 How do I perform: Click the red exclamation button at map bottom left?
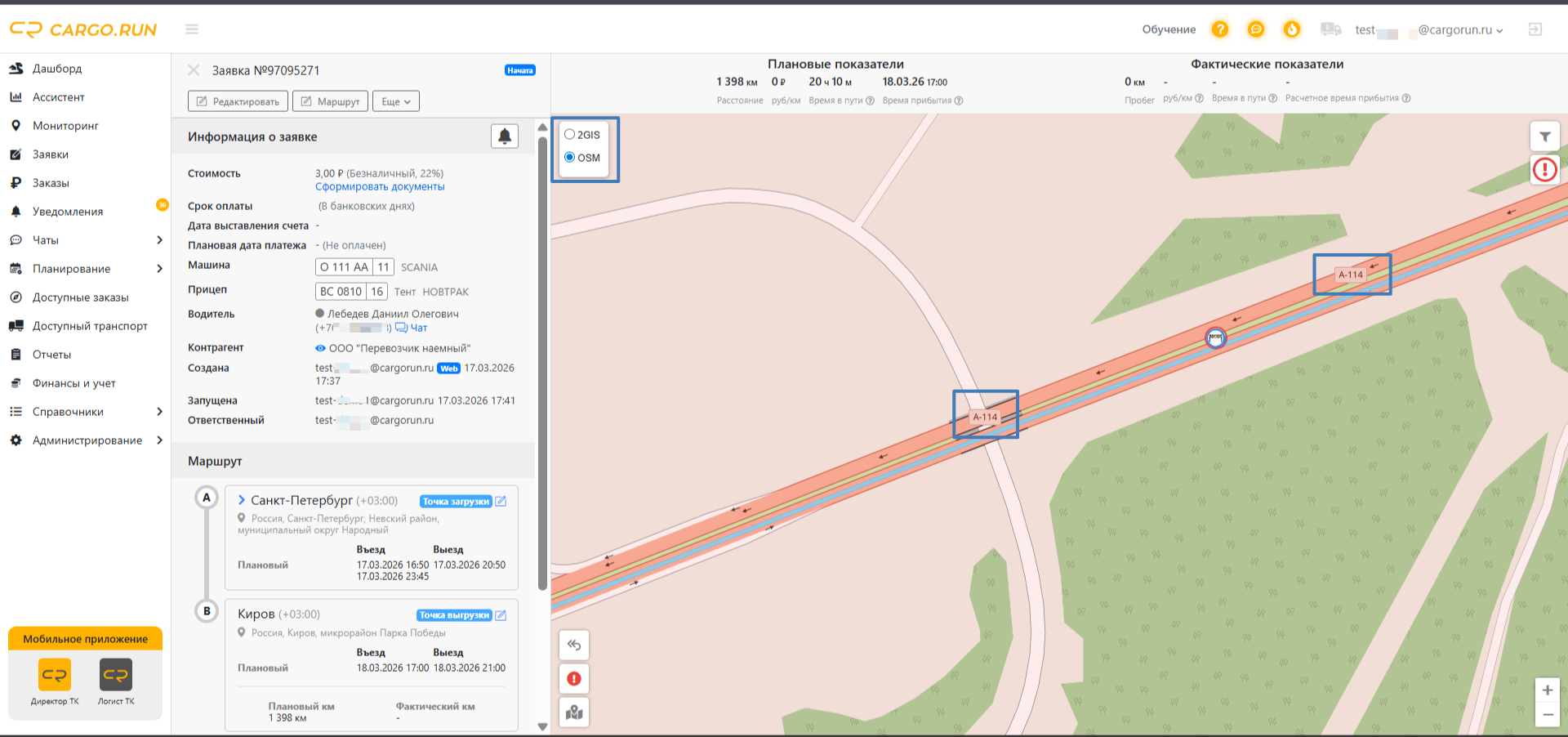point(574,679)
